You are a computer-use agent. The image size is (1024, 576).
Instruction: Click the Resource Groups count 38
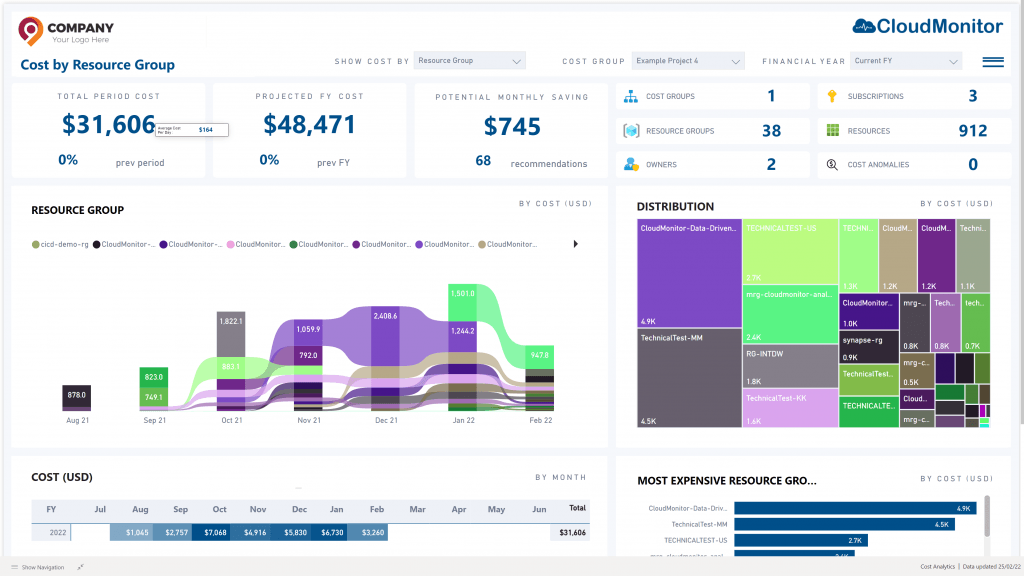click(x=771, y=131)
